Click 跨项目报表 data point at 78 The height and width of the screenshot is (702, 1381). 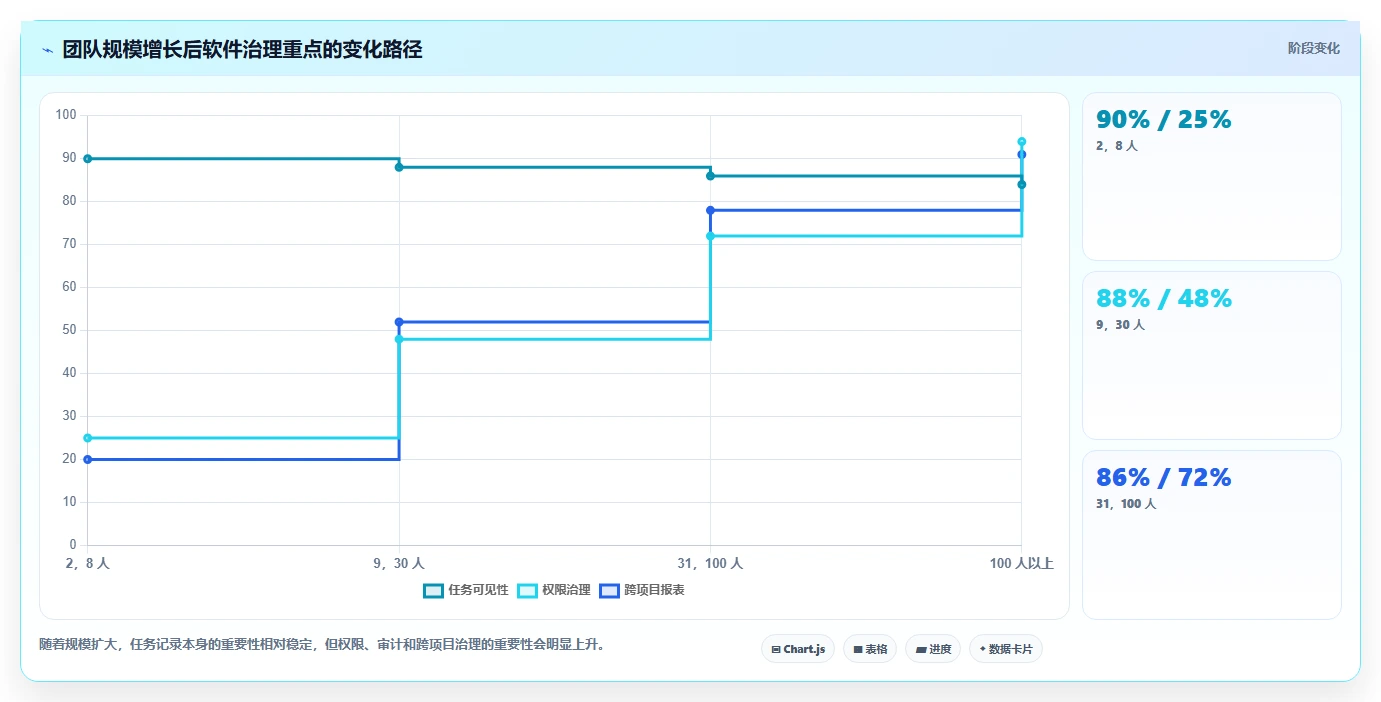click(x=710, y=210)
